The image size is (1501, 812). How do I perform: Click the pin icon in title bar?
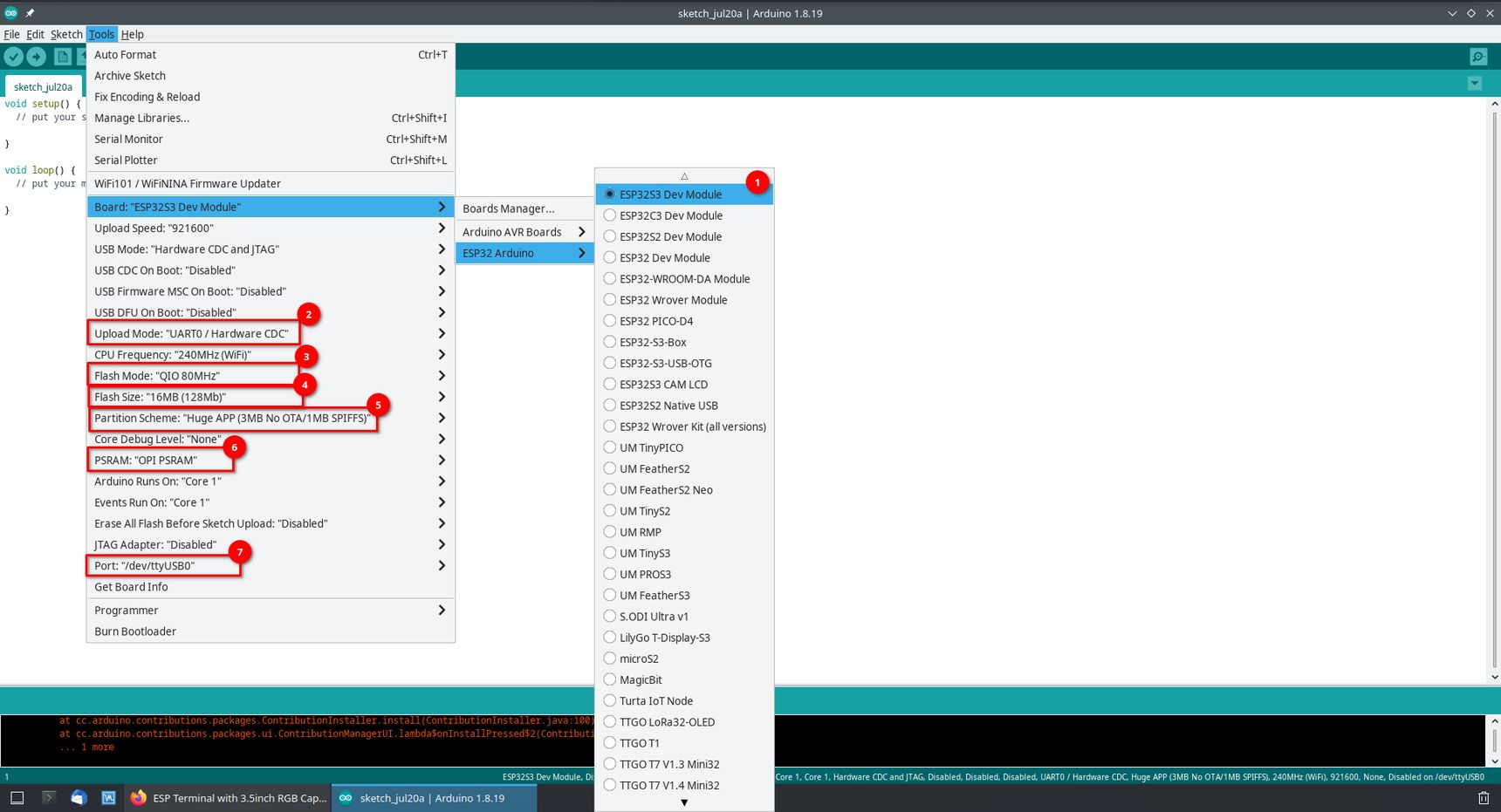coord(30,13)
